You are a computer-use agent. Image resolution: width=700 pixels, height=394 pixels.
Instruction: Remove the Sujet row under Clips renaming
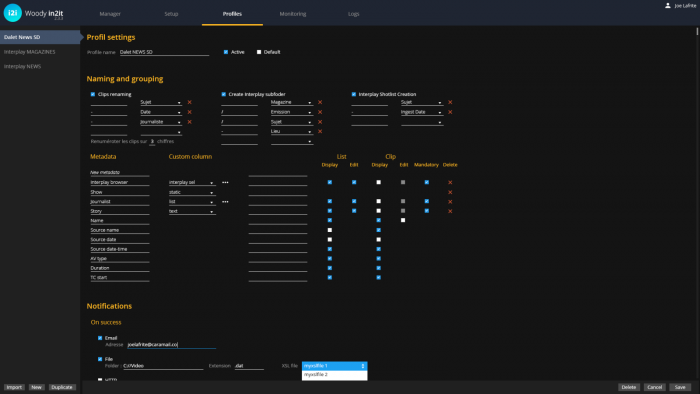(189, 102)
